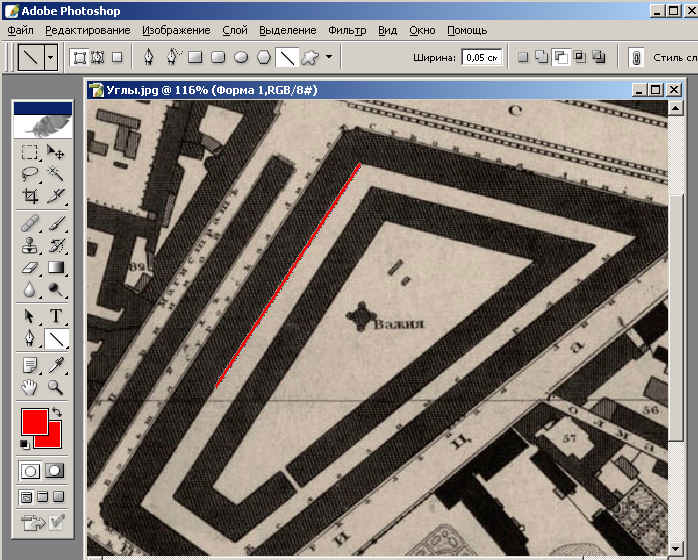The height and width of the screenshot is (560, 698).
Task: Choose the Eyedropper tool
Action: [x=56, y=364]
